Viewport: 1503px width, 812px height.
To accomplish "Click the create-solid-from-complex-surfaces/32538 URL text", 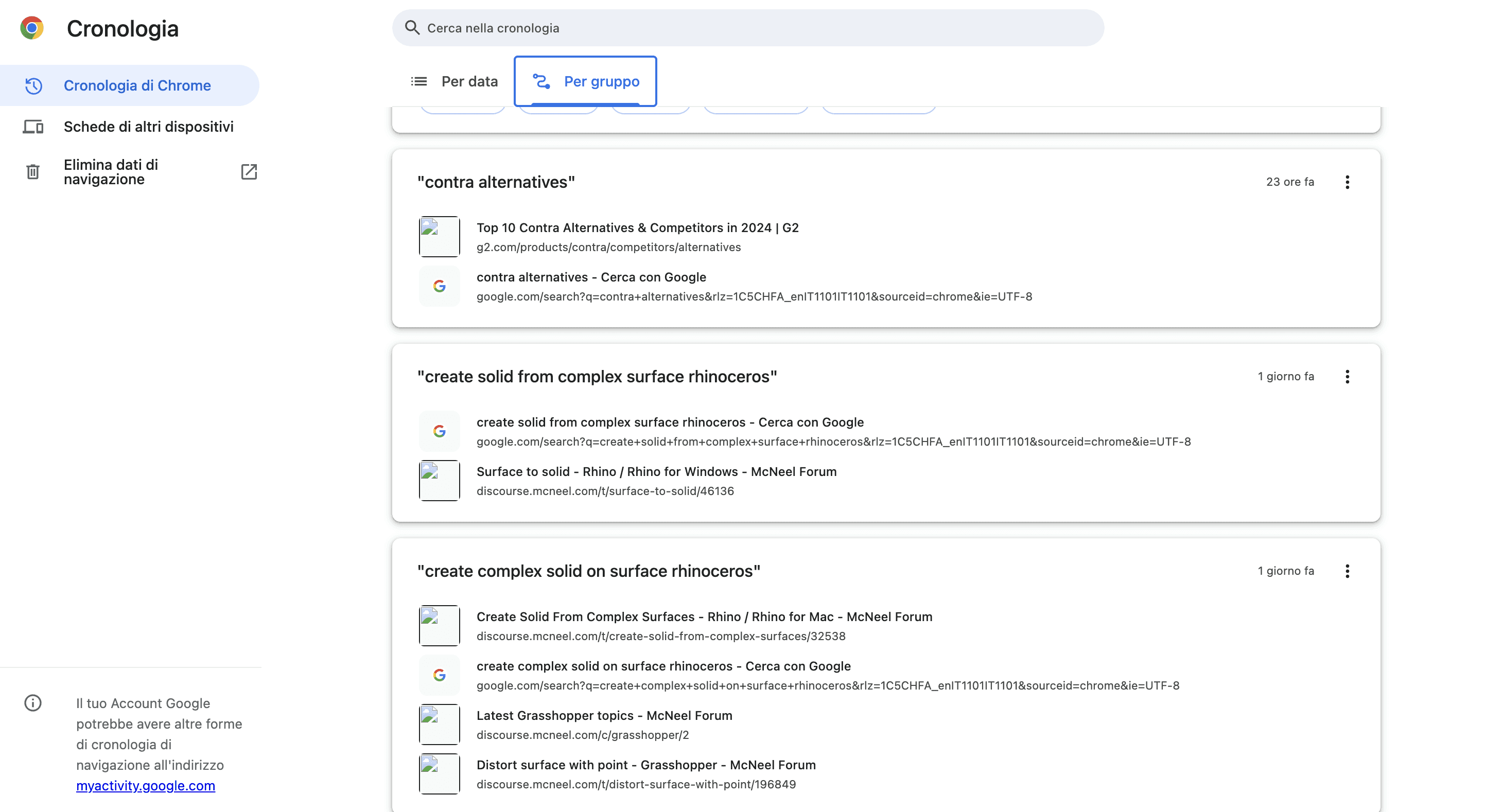I will point(661,637).
